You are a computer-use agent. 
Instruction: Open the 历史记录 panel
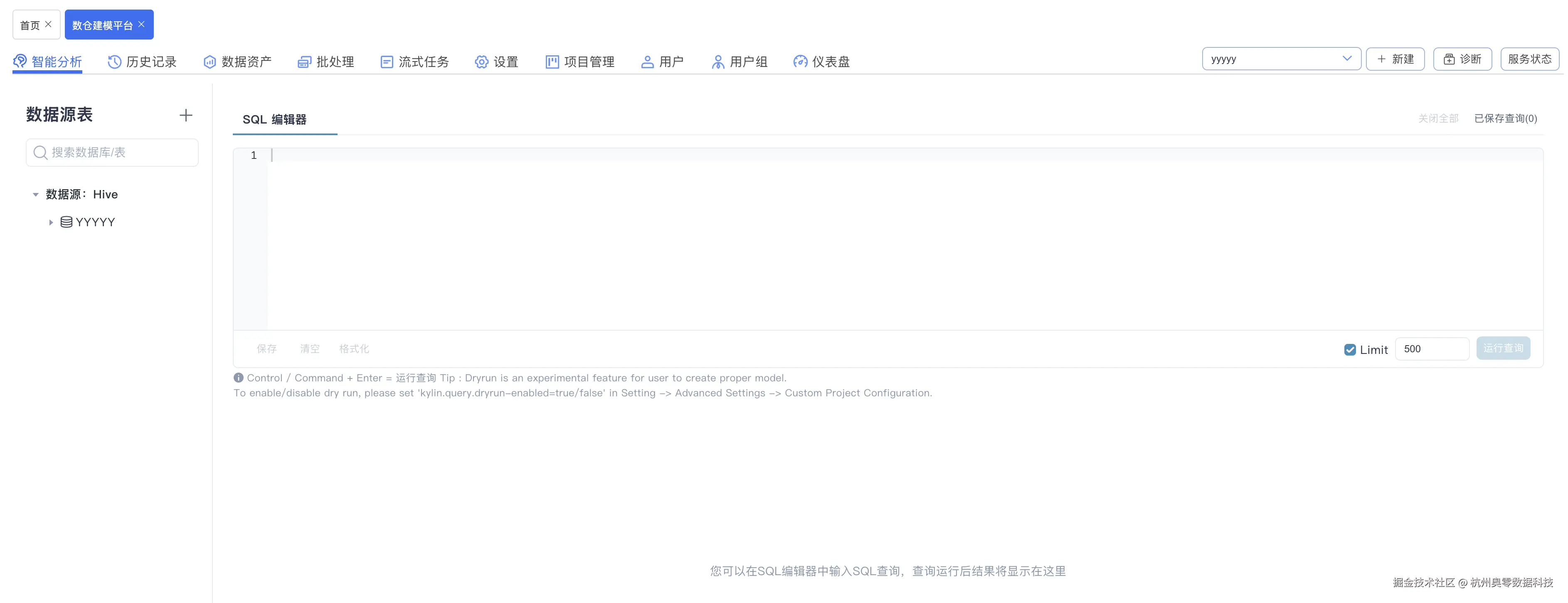pyautogui.click(x=142, y=61)
